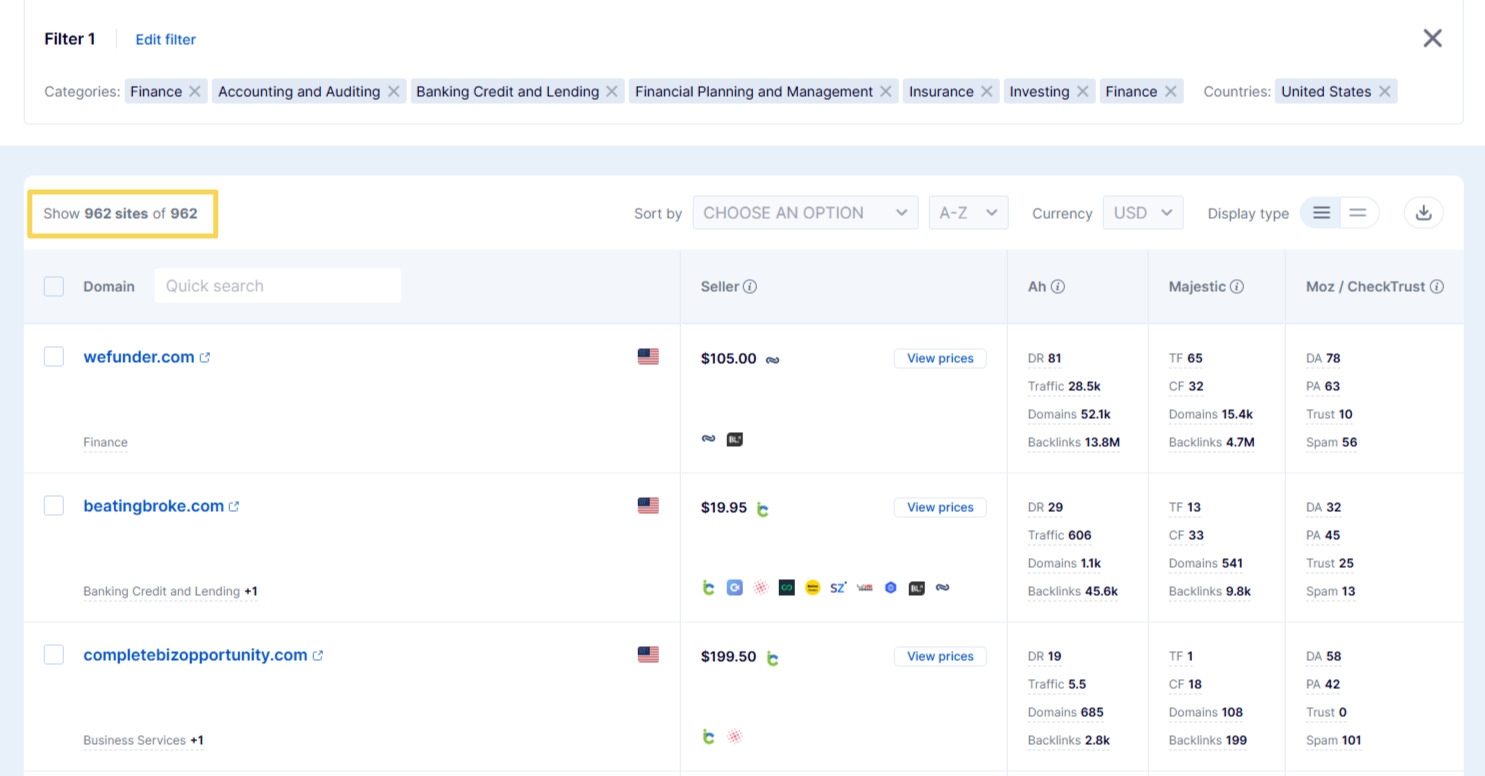
Task: Open the Sort by CHOOSE AN OPTION dropdown
Action: click(805, 213)
